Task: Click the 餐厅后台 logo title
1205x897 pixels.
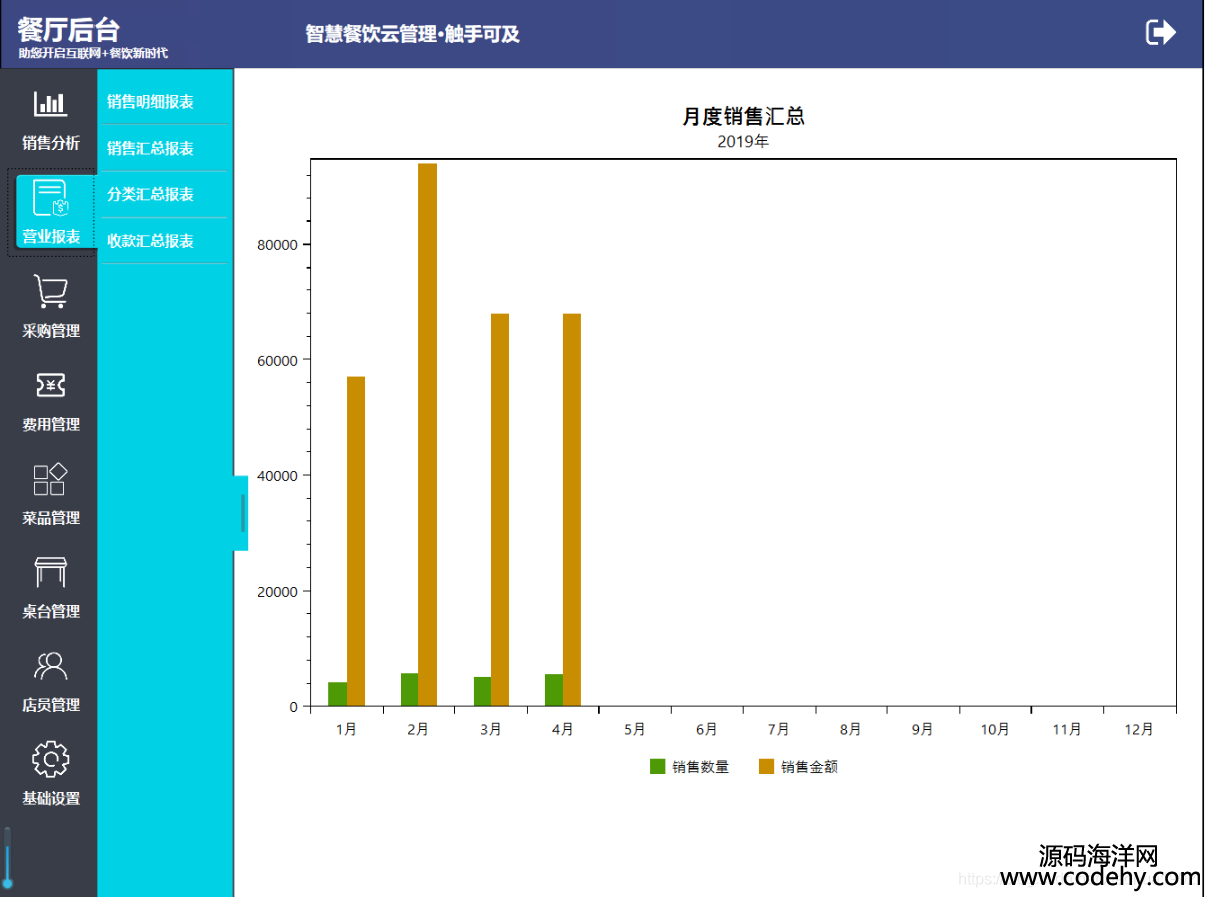Action: point(68,29)
